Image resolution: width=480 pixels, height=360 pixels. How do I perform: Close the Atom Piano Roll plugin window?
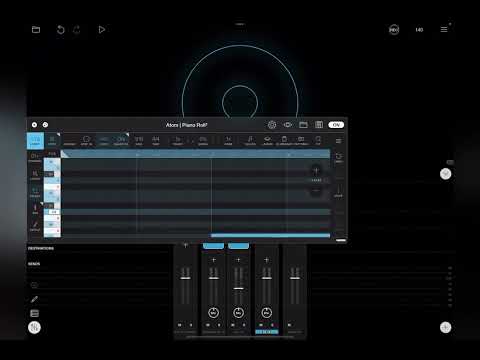[34, 125]
